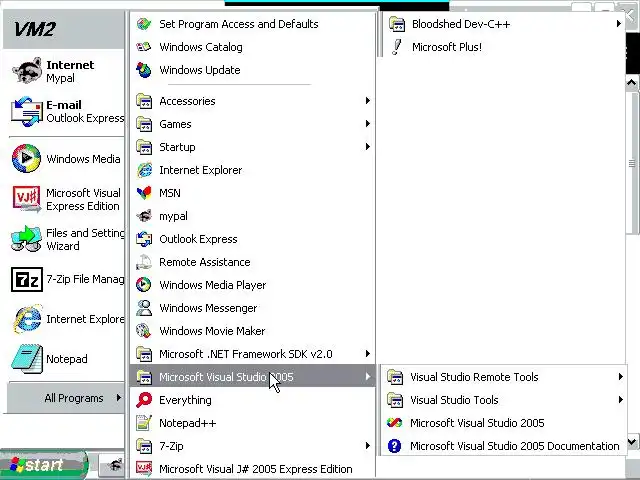Click the background window scrollbar thumb
Image resolution: width=640 pixels, height=480 pixels.
pyautogui.click(x=633, y=163)
